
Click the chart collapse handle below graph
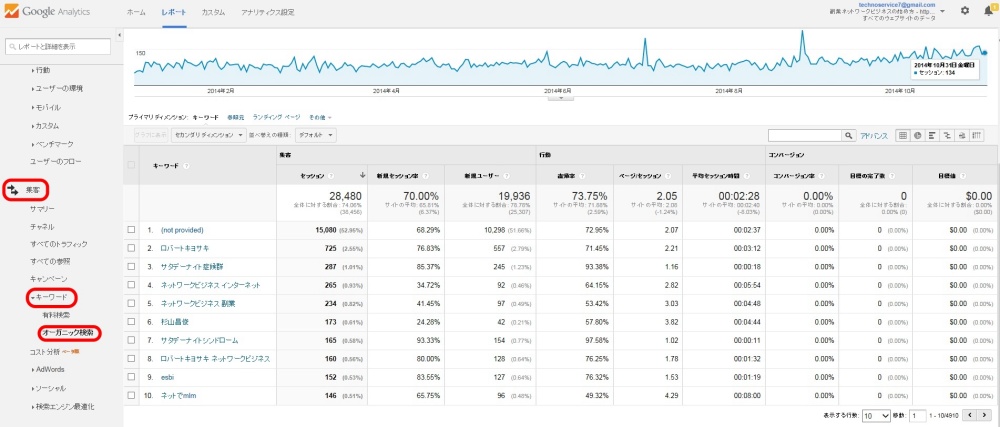pyautogui.click(x=561, y=98)
